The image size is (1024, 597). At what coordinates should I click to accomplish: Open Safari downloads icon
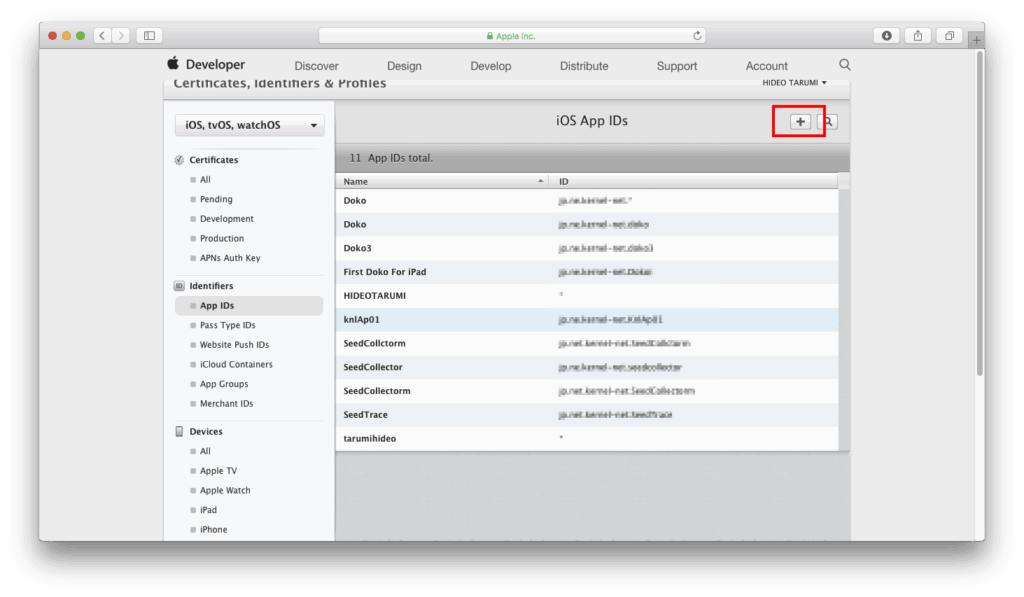tap(886, 36)
